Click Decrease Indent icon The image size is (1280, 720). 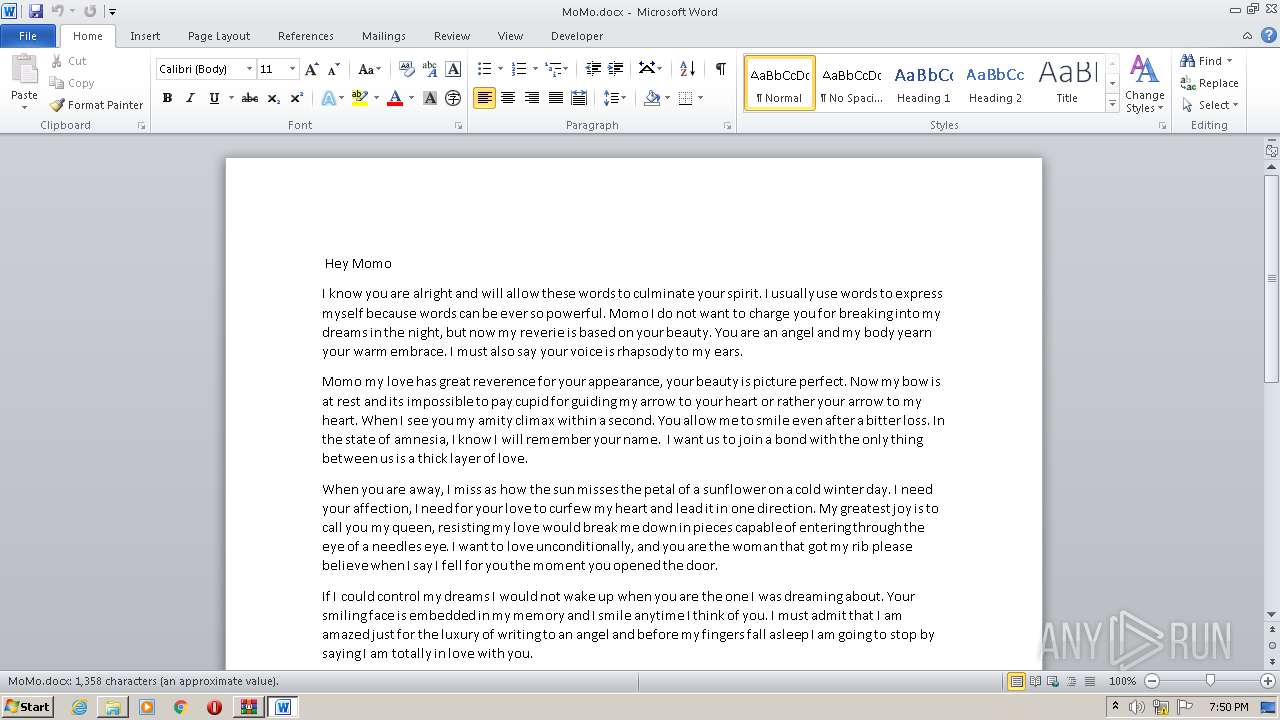593,69
